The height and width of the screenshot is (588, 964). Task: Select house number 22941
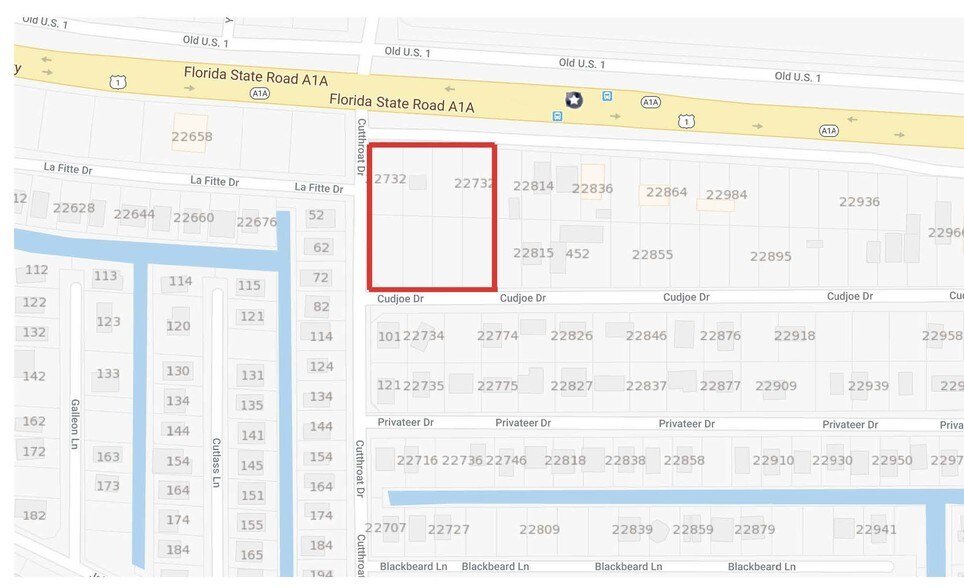(x=876, y=529)
